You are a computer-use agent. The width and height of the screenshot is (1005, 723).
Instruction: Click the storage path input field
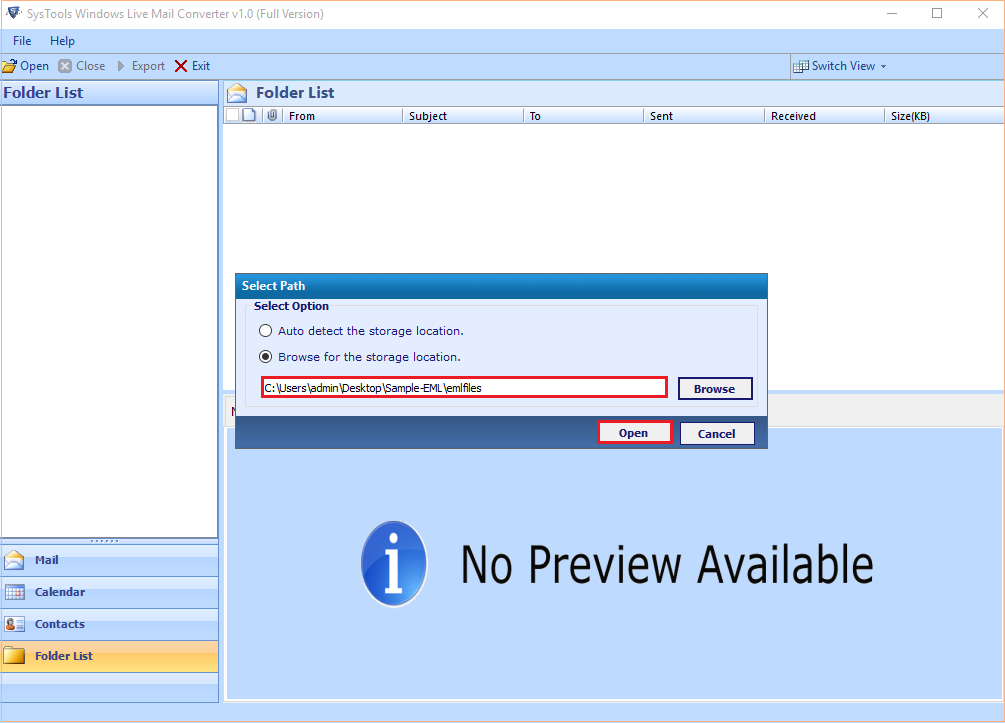coord(464,388)
